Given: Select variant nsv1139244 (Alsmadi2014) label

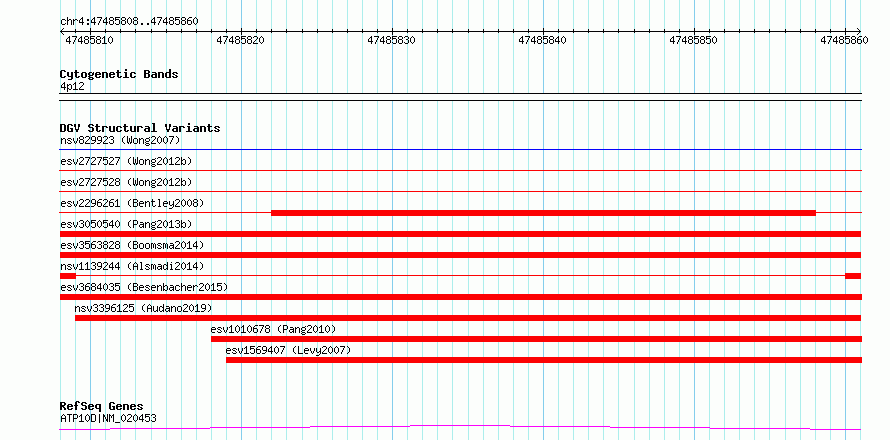Looking at the screenshot, I should [x=132, y=266].
